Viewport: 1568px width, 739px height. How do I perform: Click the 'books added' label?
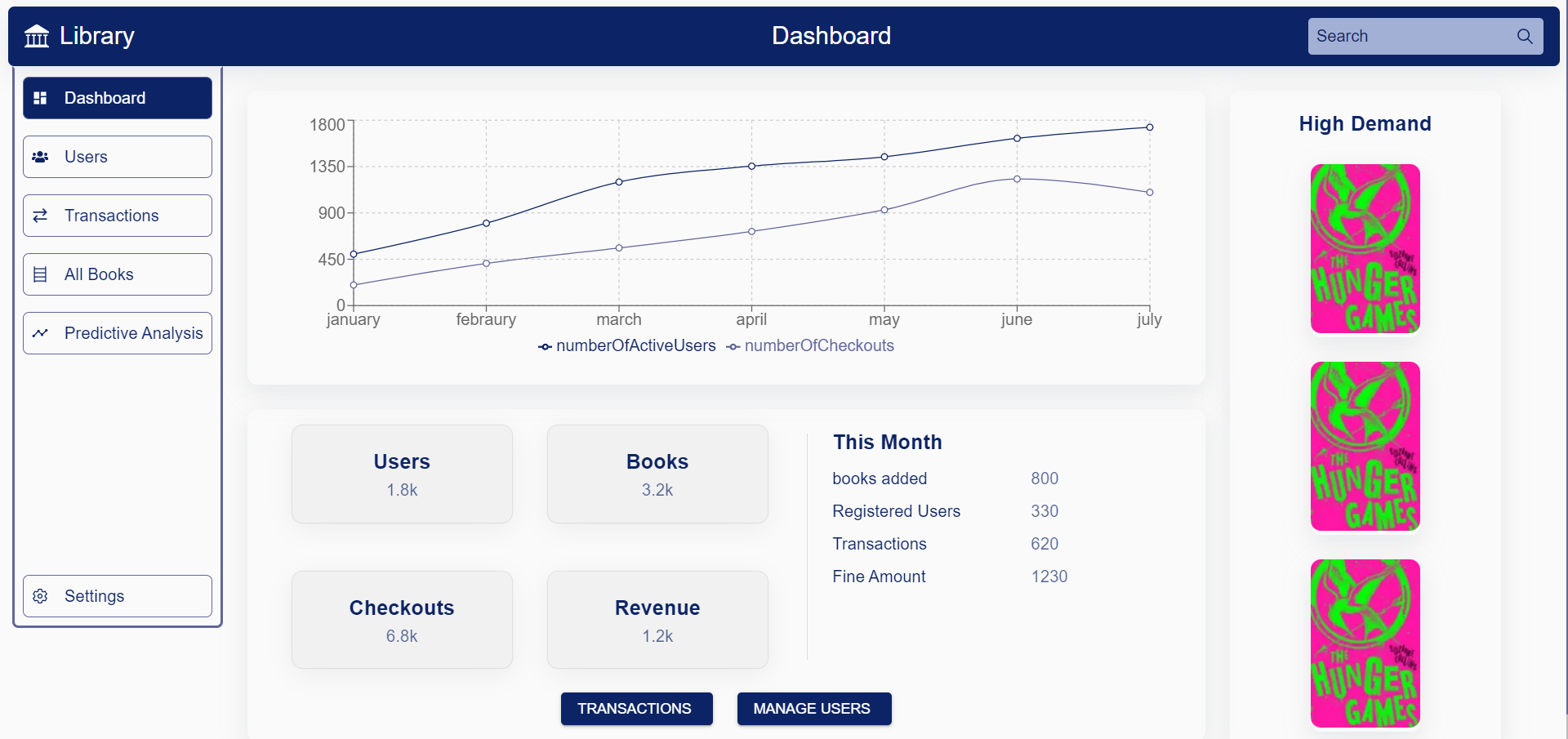coord(880,479)
